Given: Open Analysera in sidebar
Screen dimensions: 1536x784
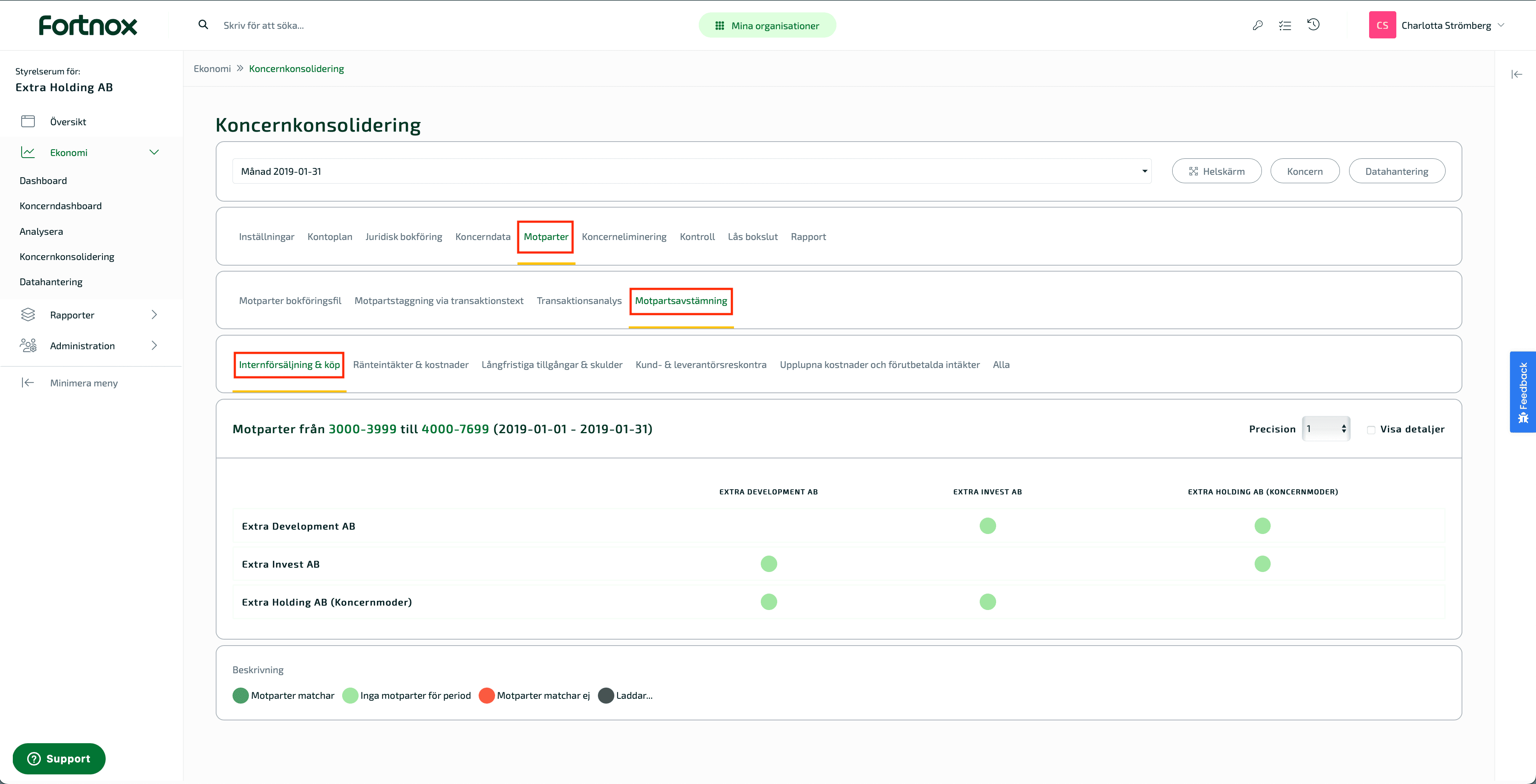Looking at the screenshot, I should 41,231.
